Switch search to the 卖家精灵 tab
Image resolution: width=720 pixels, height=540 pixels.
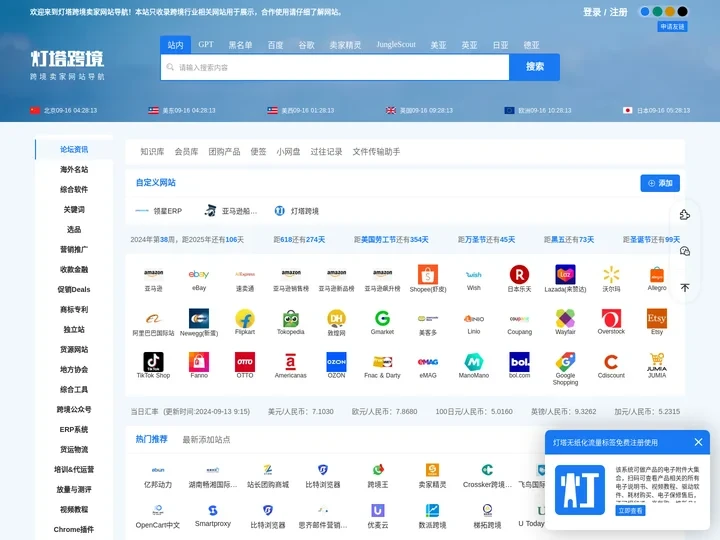point(345,45)
